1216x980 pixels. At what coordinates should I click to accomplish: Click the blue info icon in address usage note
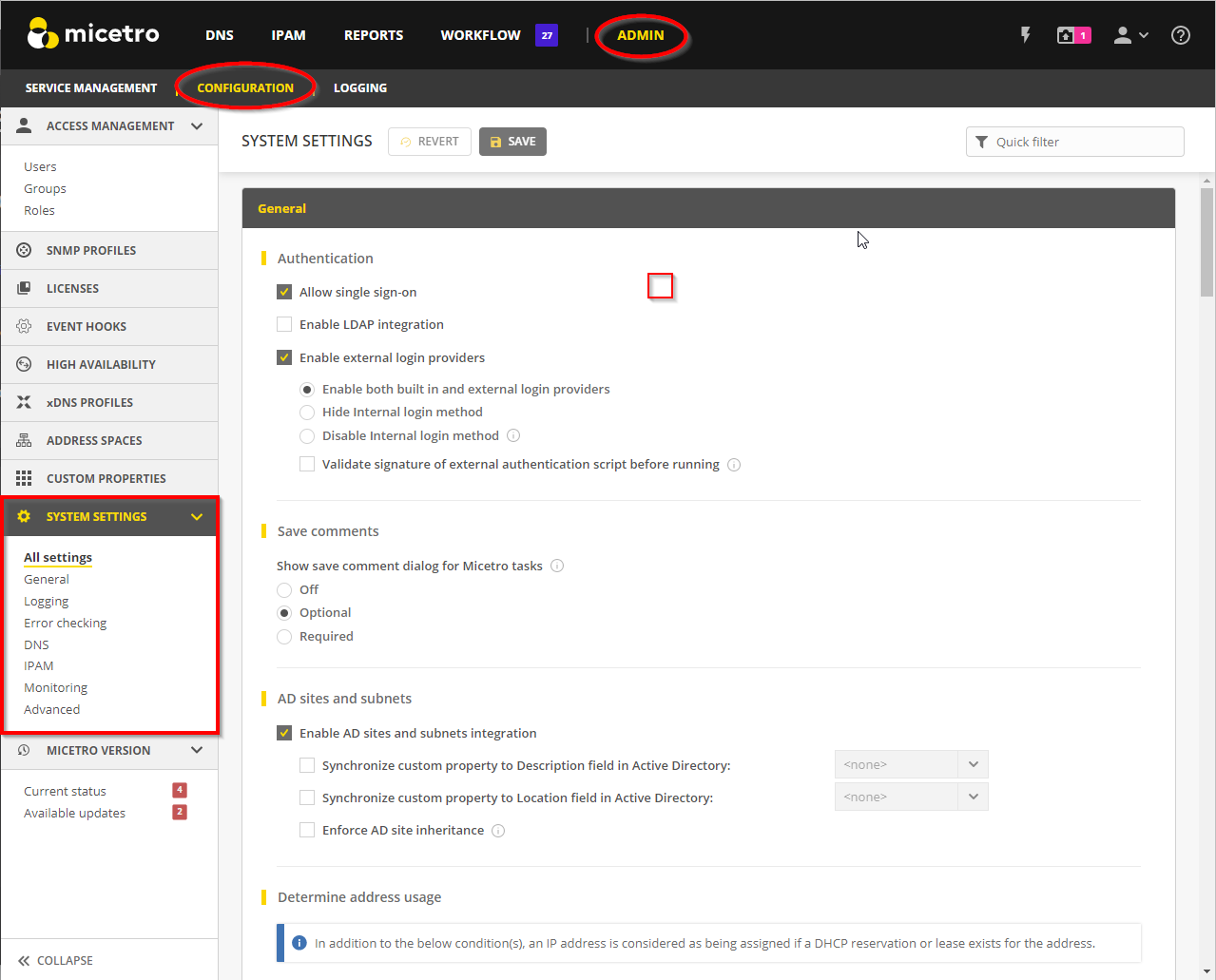pyautogui.click(x=299, y=943)
